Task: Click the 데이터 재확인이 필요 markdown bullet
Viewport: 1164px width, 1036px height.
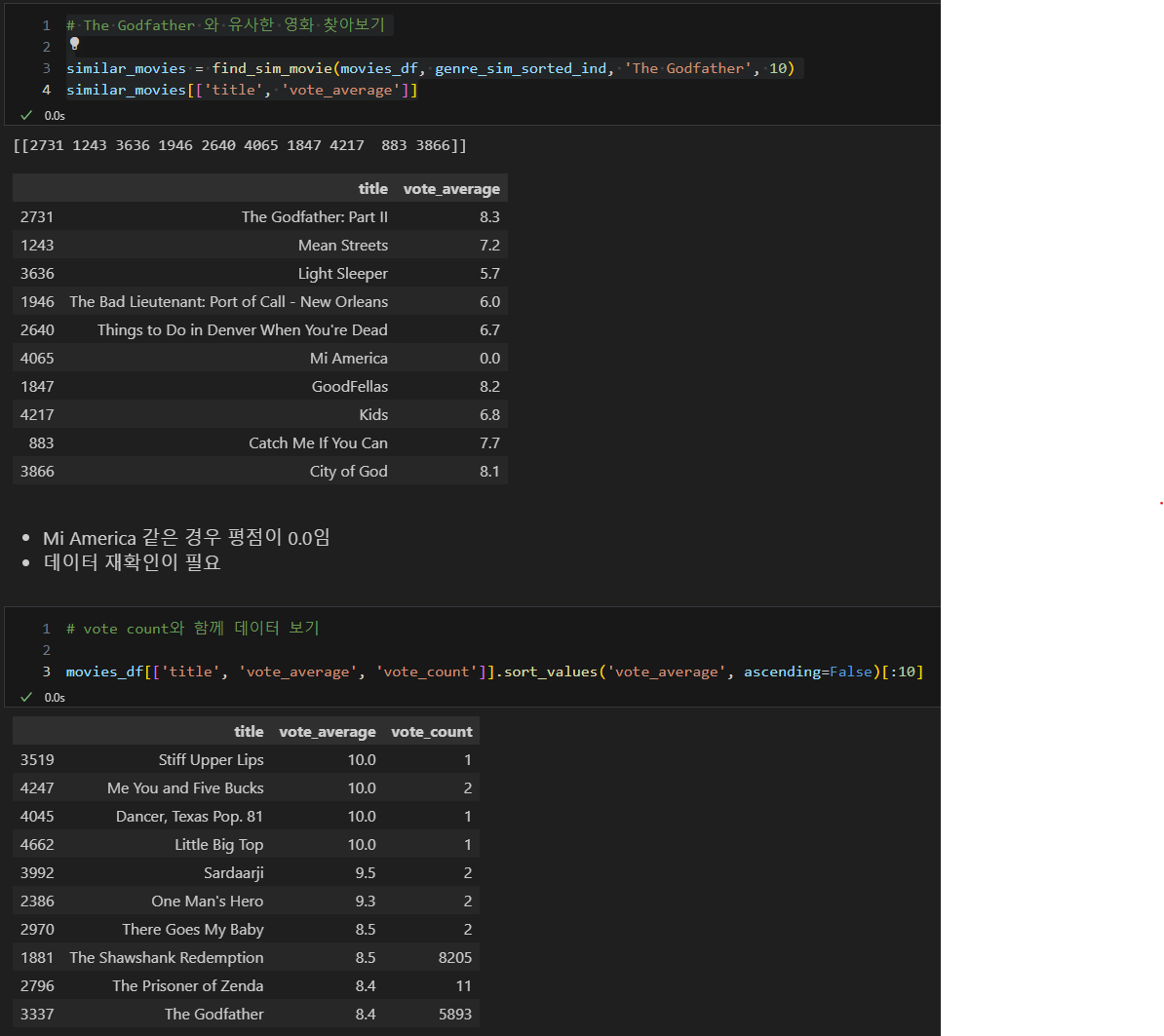Action: (x=133, y=561)
